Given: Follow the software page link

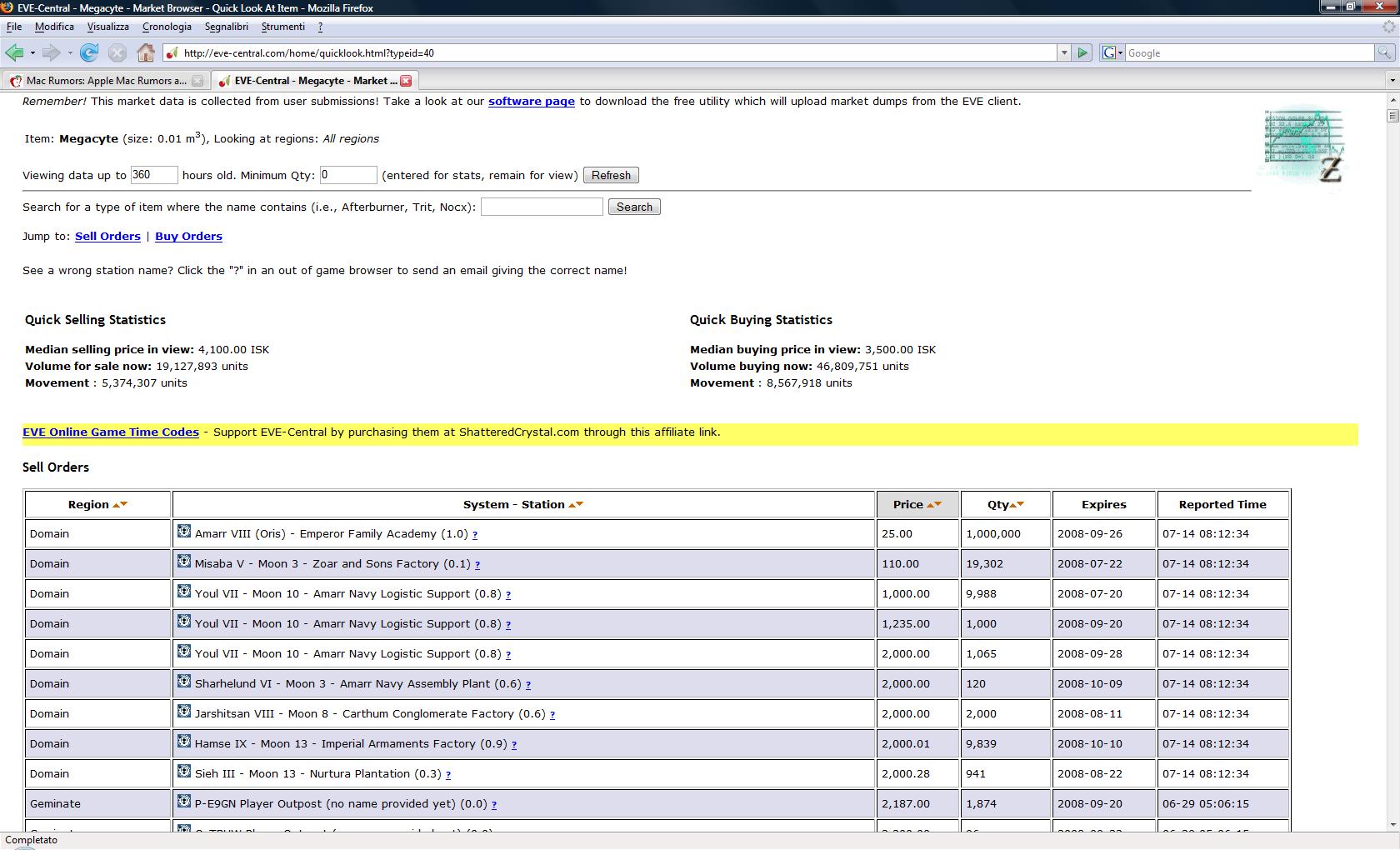Looking at the screenshot, I should pyautogui.click(x=532, y=102).
